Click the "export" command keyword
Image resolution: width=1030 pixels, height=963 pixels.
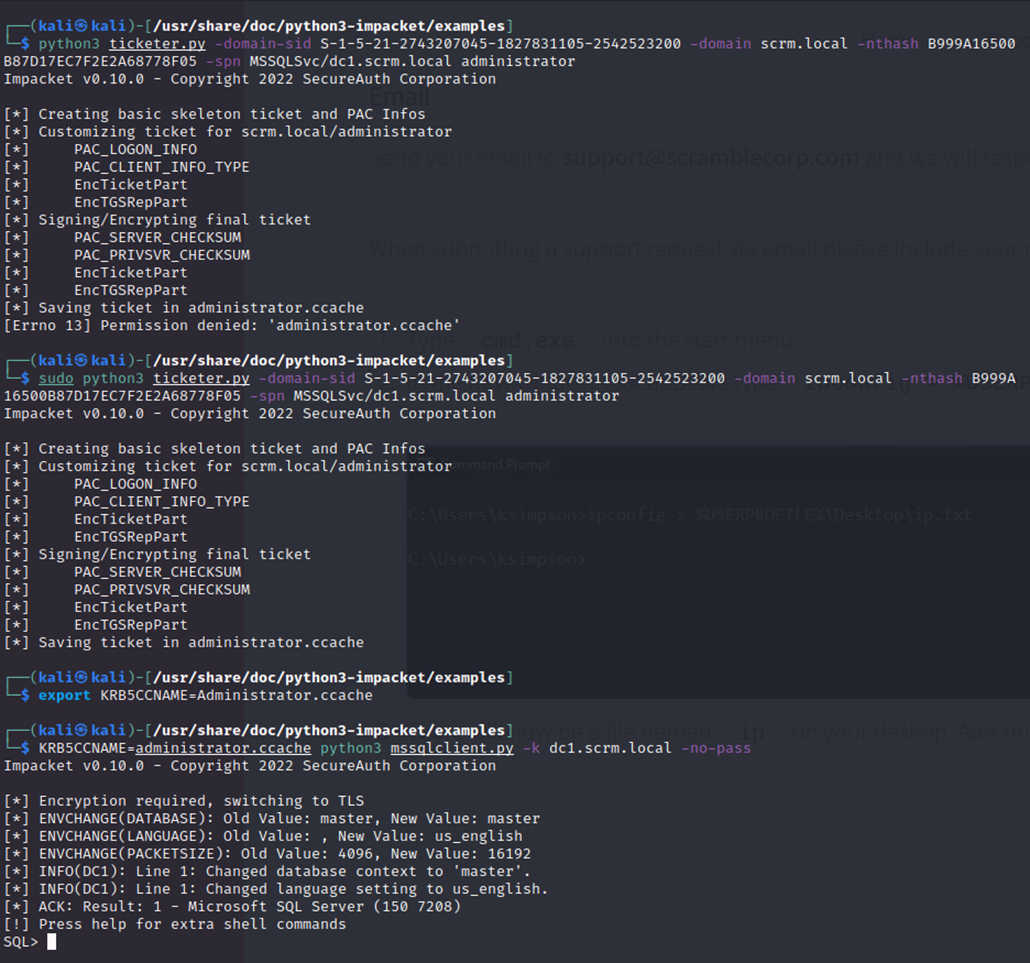point(64,695)
